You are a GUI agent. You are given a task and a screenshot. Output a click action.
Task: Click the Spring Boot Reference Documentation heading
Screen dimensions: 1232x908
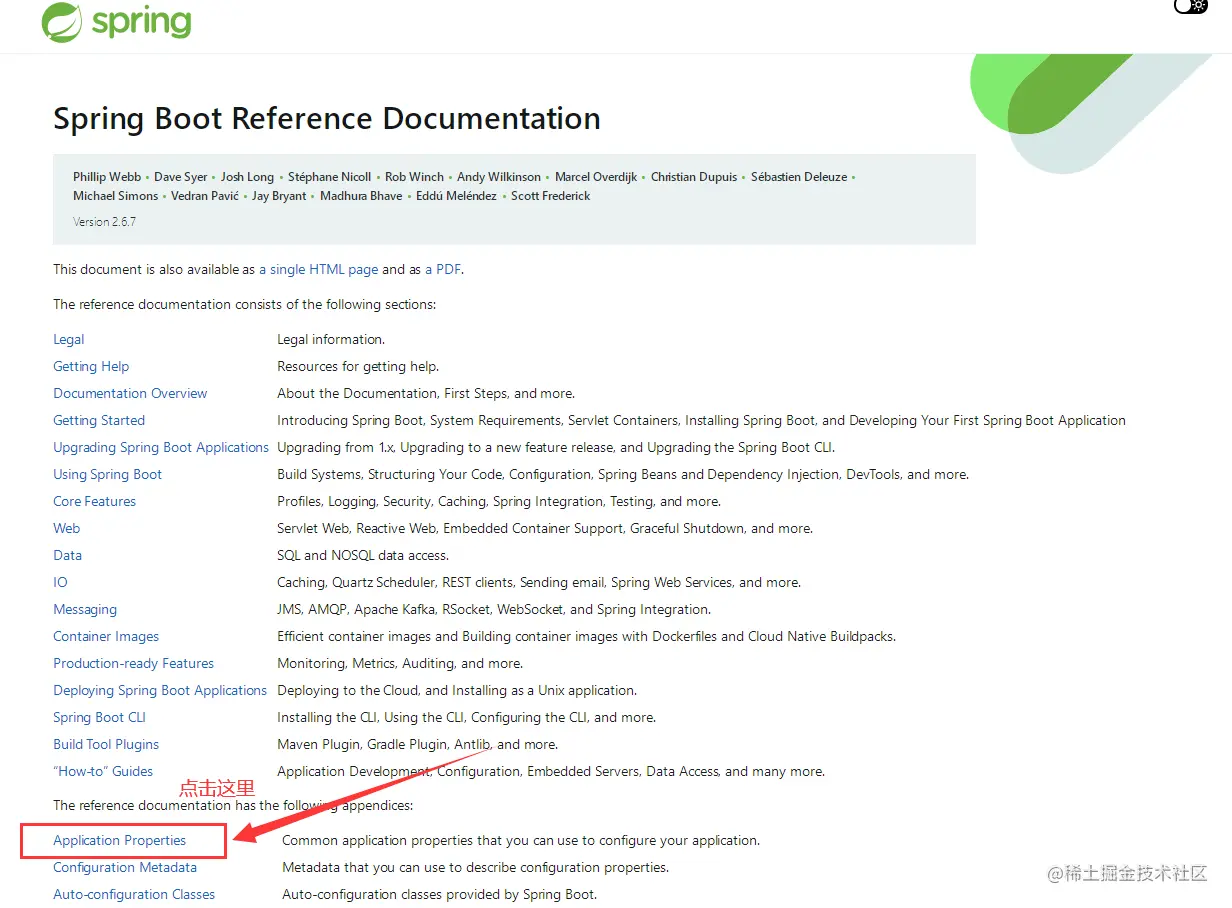point(327,119)
